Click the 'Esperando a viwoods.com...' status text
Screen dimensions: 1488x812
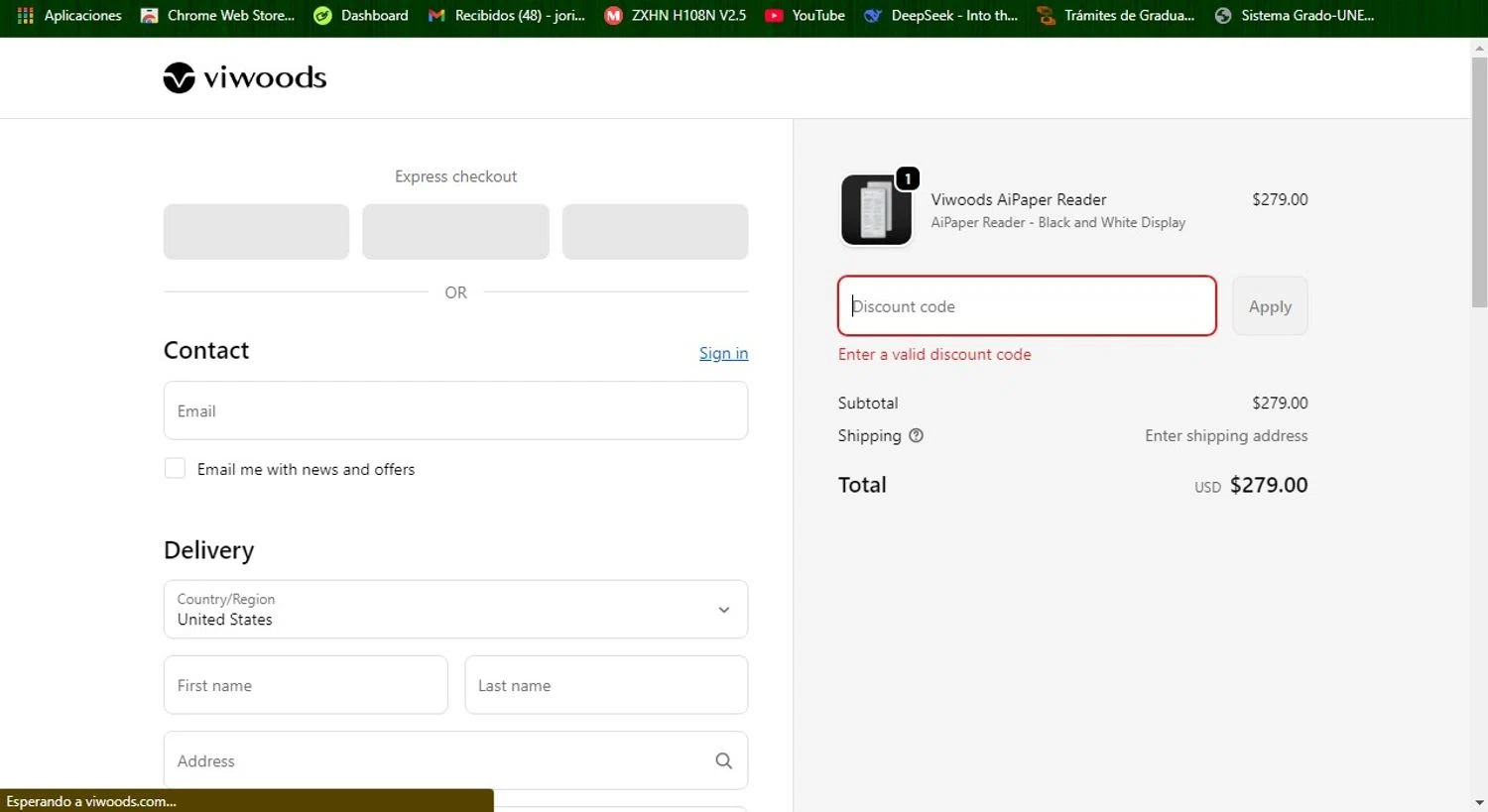[x=91, y=801]
